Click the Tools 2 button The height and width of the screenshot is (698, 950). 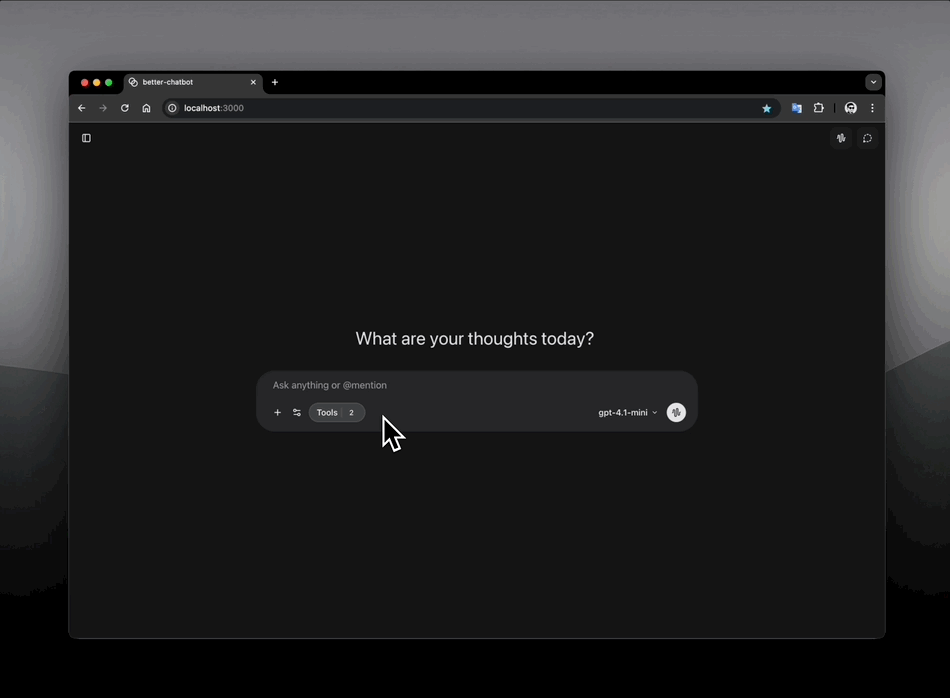tap(336, 413)
